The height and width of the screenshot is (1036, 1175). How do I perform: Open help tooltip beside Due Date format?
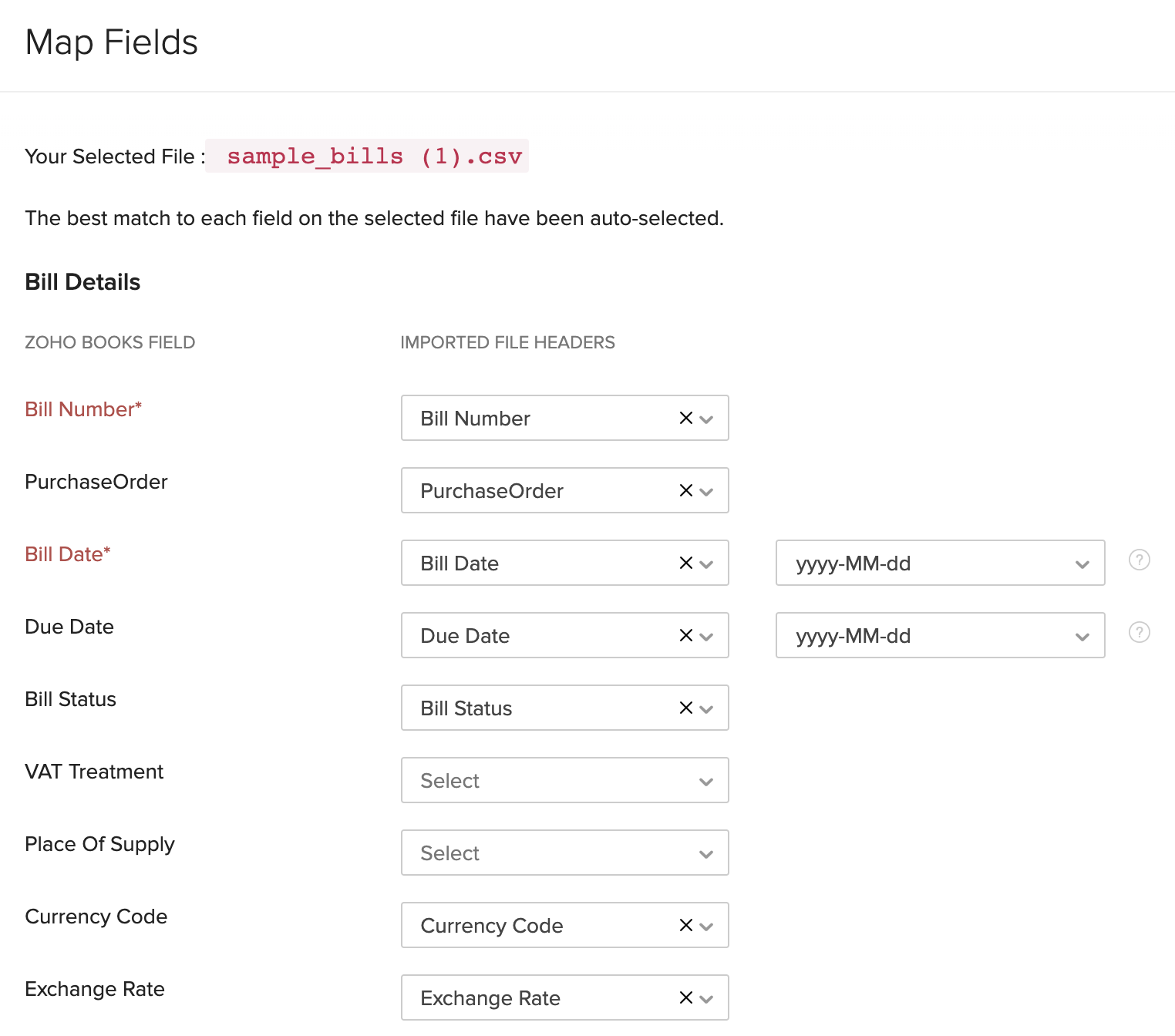click(x=1139, y=633)
